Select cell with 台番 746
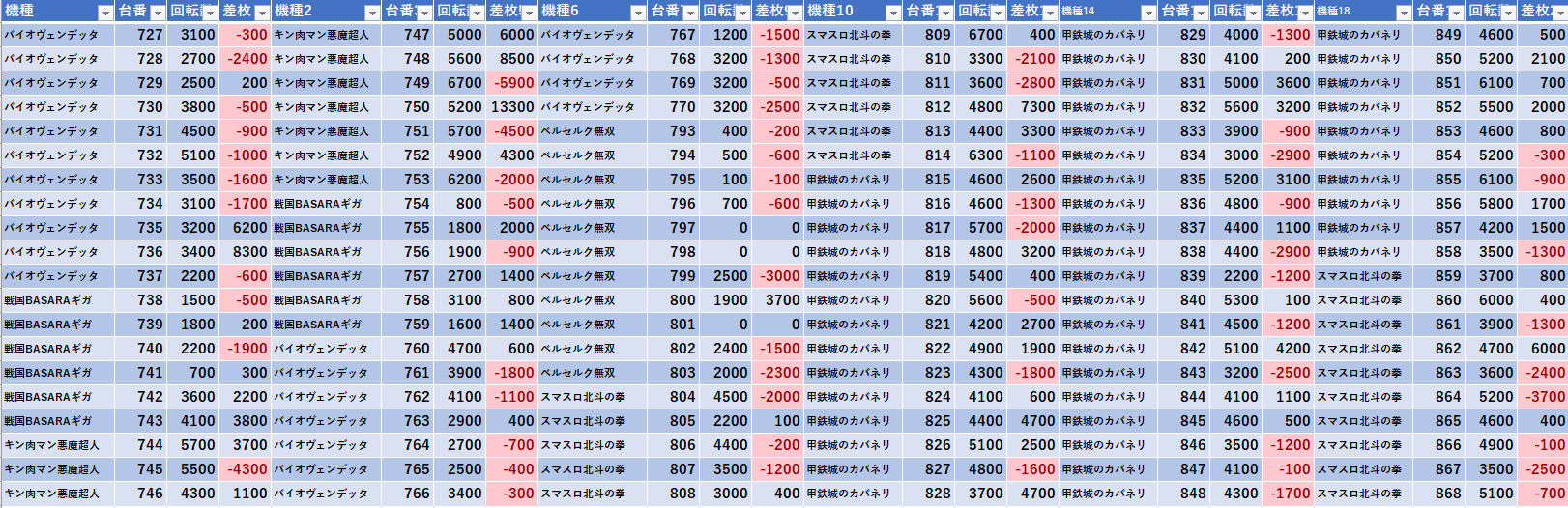 pos(141,494)
